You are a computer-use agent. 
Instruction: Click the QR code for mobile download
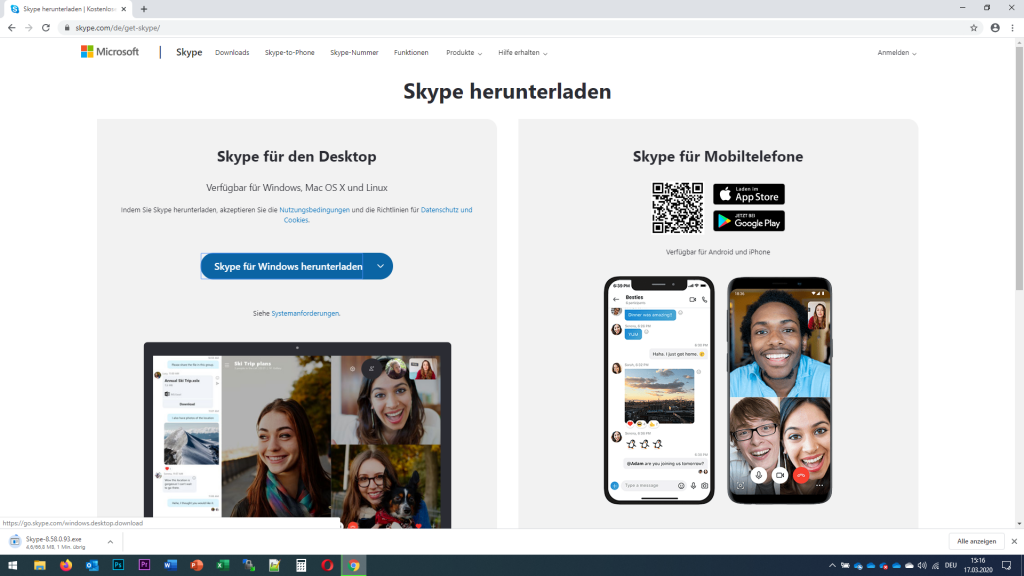coord(678,208)
